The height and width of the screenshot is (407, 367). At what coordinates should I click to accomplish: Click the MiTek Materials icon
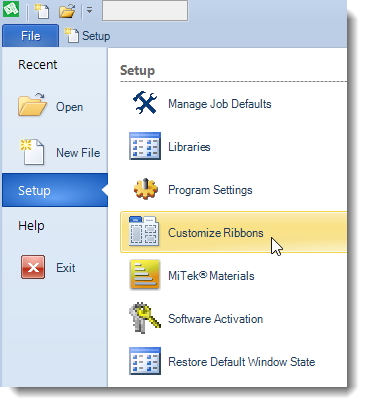pyautogui.click(x=145, y=274)
